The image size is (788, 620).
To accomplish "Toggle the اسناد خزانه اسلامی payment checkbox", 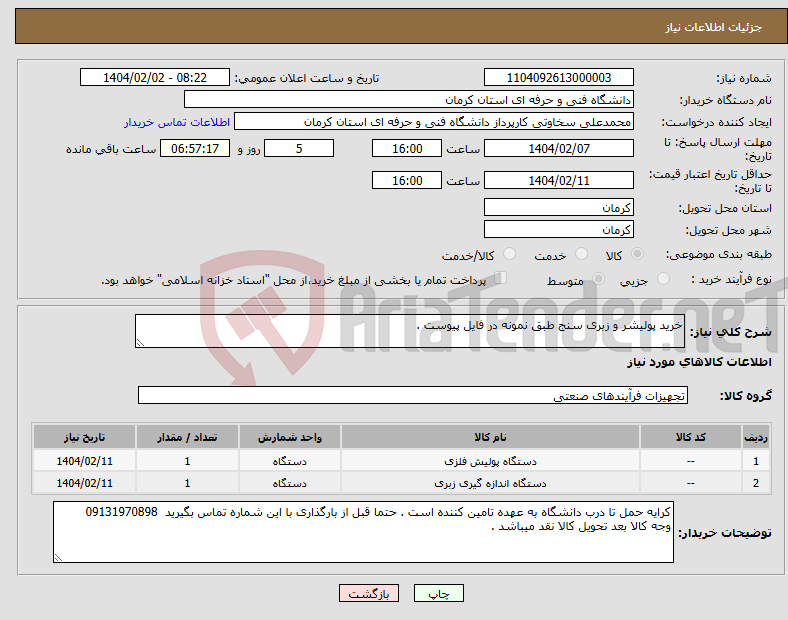I will tap(500, 278).
